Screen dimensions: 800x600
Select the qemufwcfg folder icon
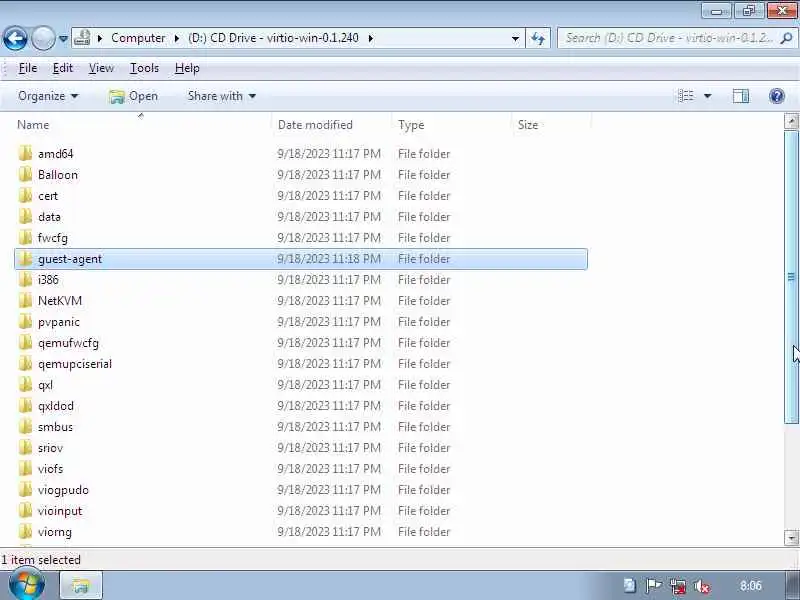tap(25, 342)
